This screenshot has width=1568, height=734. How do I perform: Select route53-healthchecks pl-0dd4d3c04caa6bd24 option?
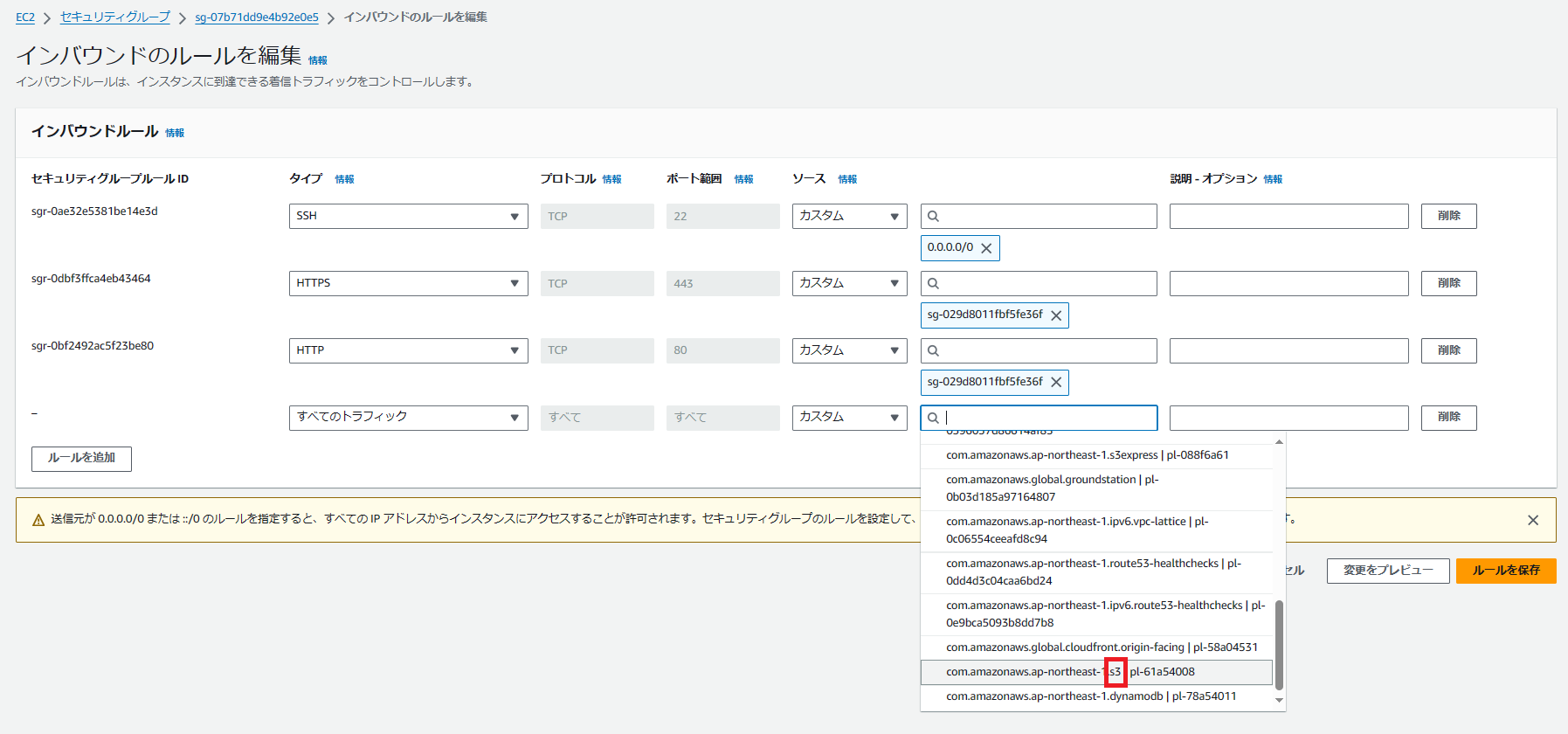pos(1096,572)
